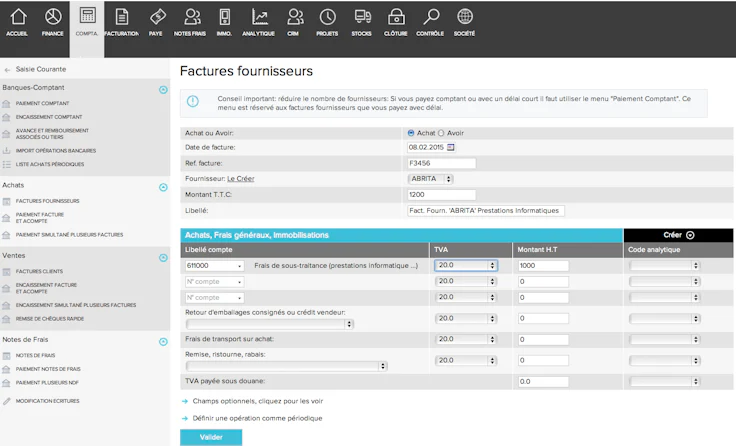Open Paiement Notes de Frais
The height and width of the screenshot is (446, 736).
pos(48,369)
